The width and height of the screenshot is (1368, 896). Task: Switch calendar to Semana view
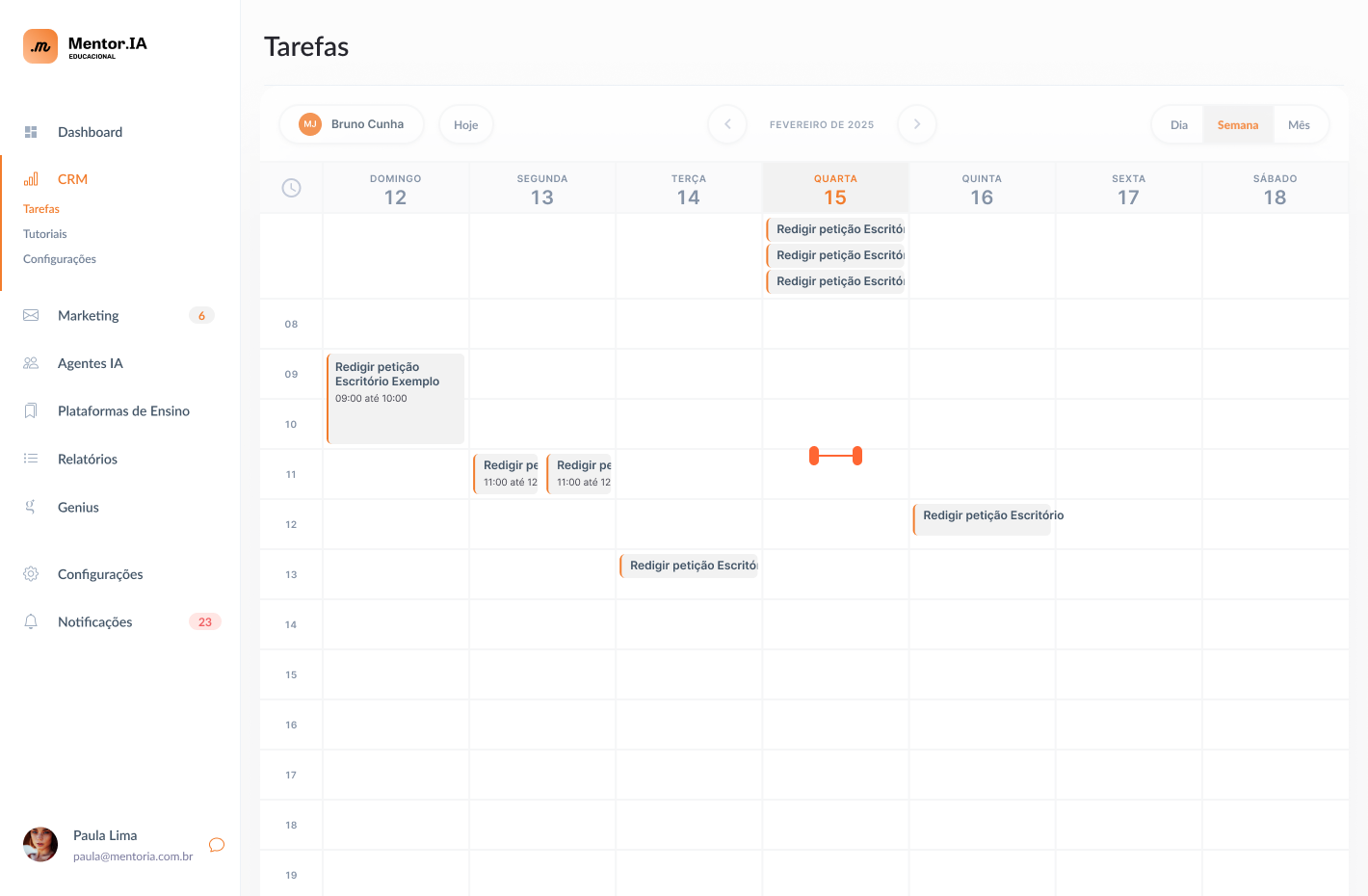(x=1237, y=125)
